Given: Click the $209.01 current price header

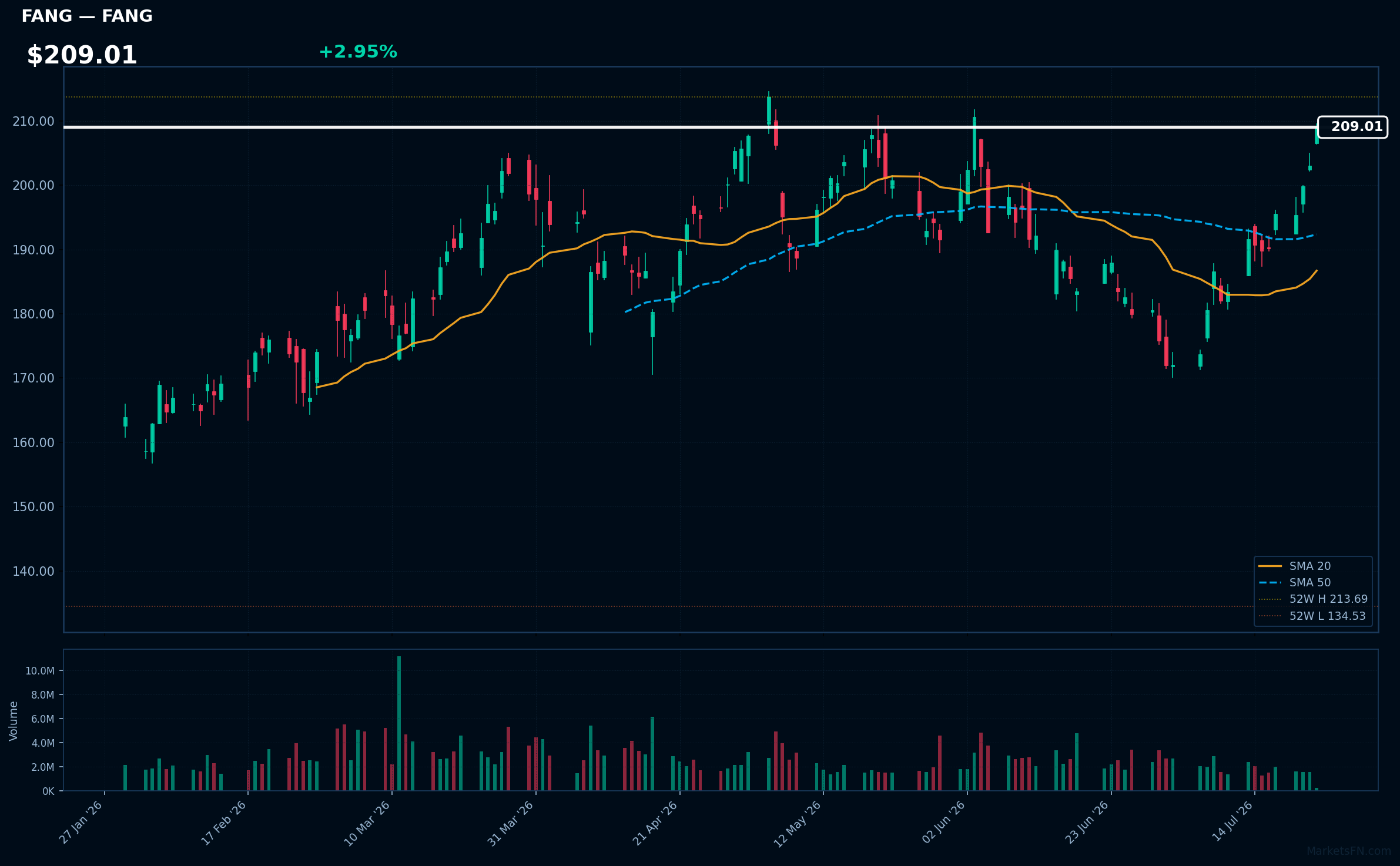Looking at the screenshot, I should click(82, 55).
